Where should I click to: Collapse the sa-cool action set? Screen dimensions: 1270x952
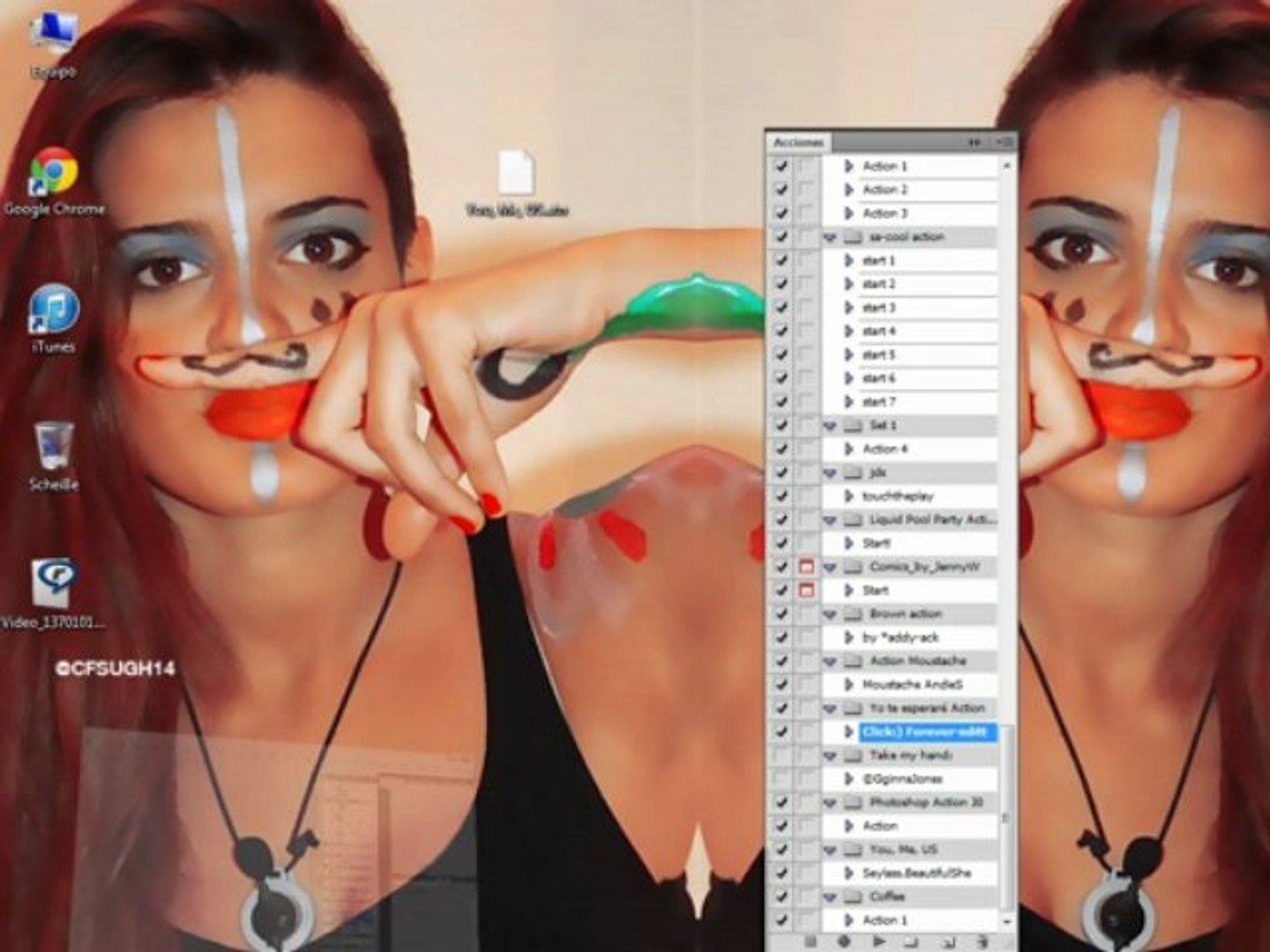coord(830,237)
